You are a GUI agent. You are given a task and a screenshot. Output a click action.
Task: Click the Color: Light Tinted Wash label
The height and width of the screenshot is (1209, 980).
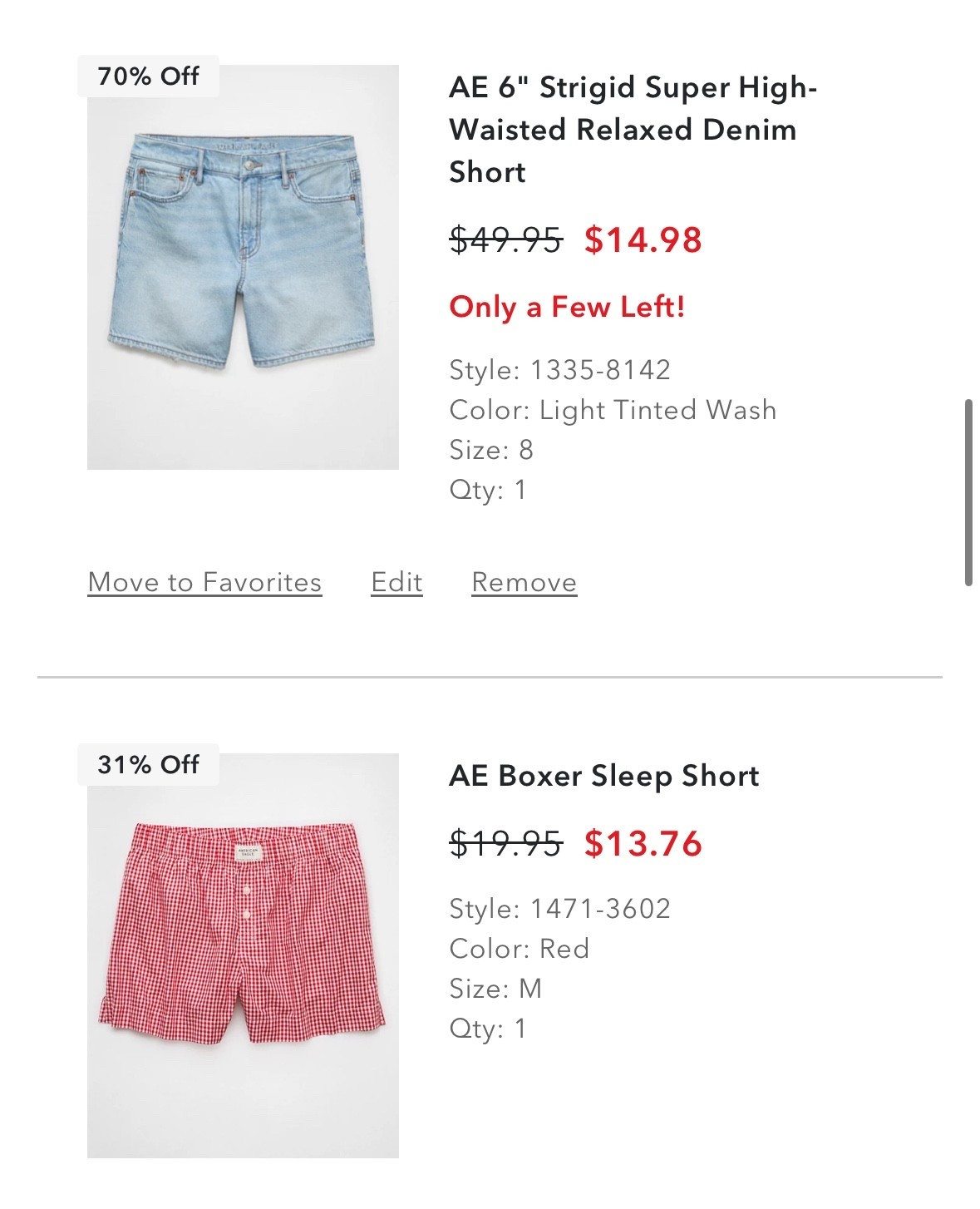(613, 410)
